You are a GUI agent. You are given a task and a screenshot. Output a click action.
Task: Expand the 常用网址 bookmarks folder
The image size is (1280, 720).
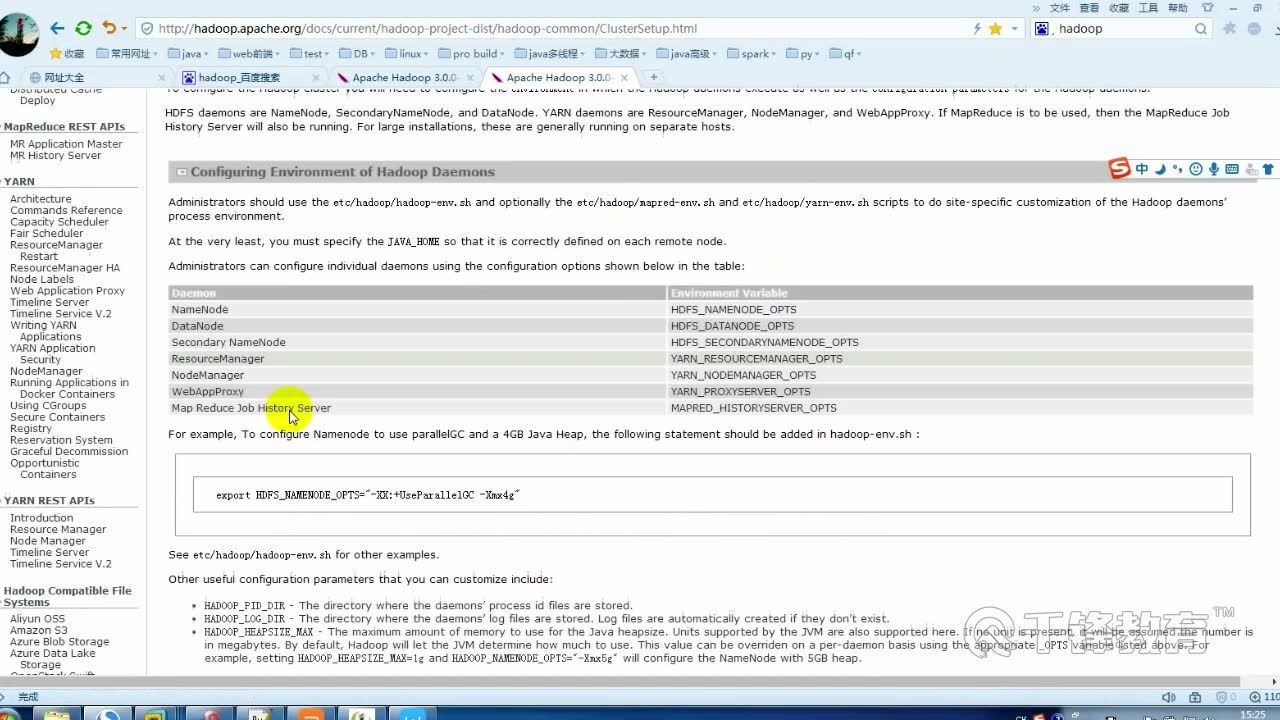point(128,54)
